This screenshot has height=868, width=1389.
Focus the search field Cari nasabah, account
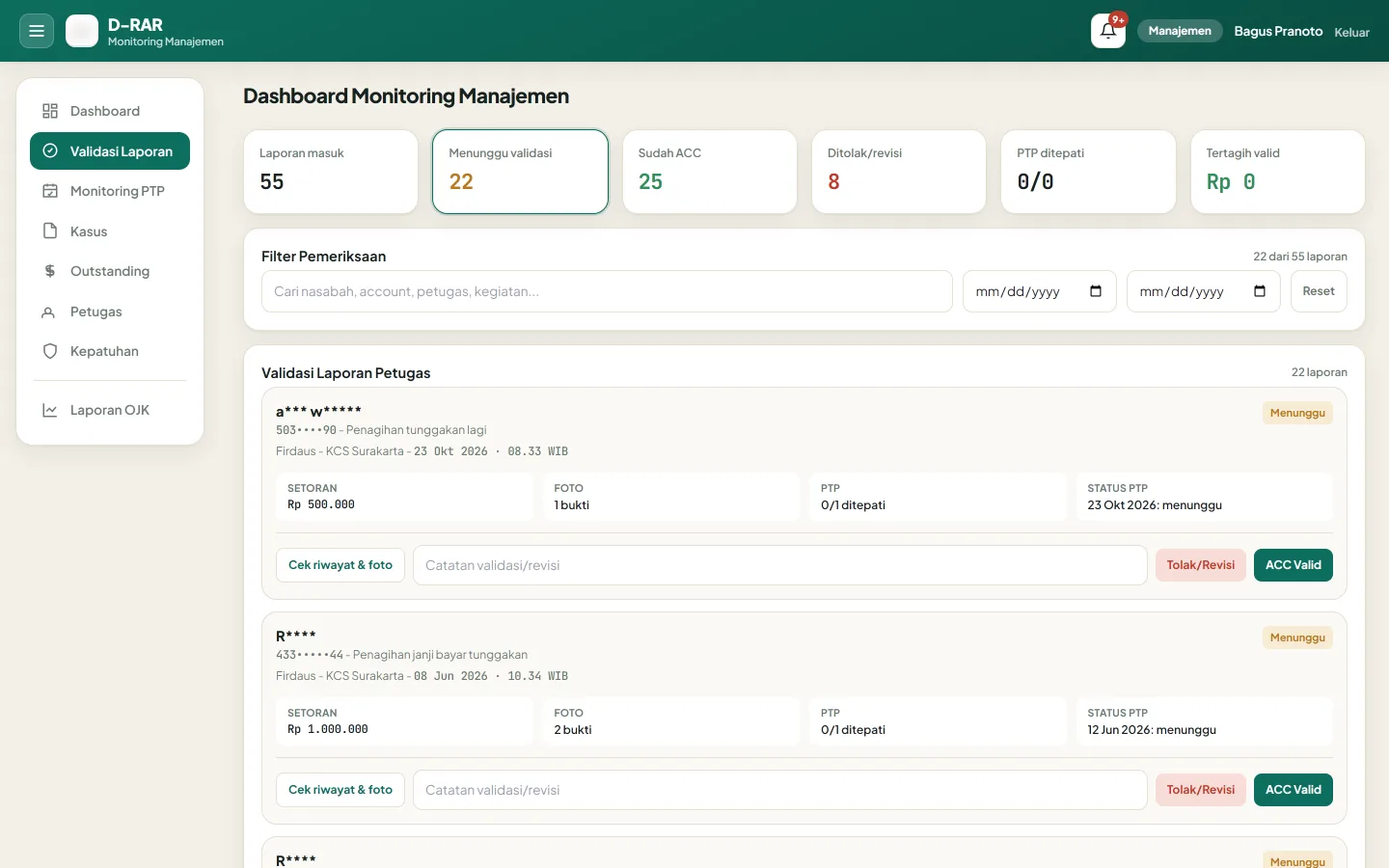[607, 291]
